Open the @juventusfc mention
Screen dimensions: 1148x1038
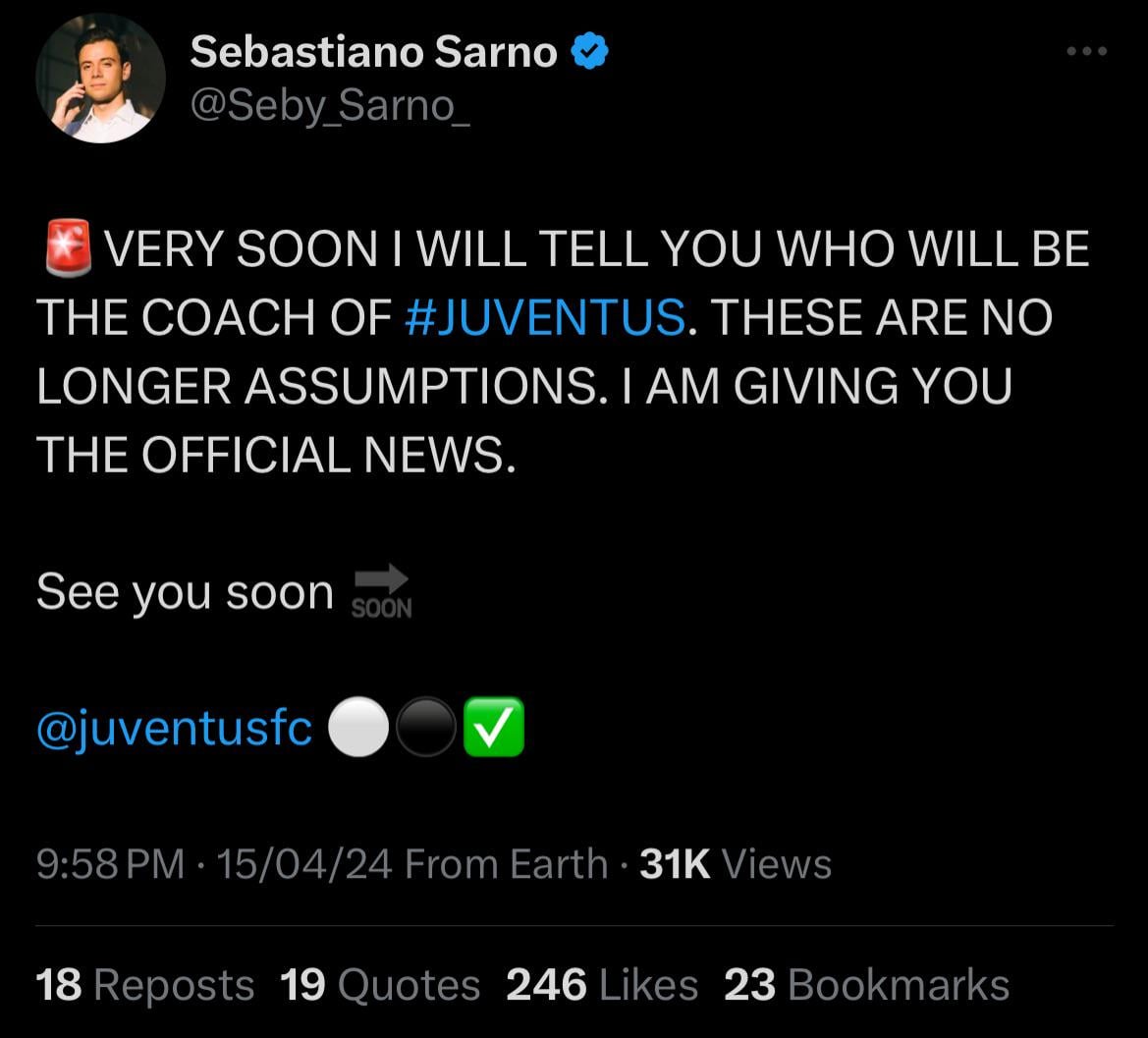[x=174, y=728]
